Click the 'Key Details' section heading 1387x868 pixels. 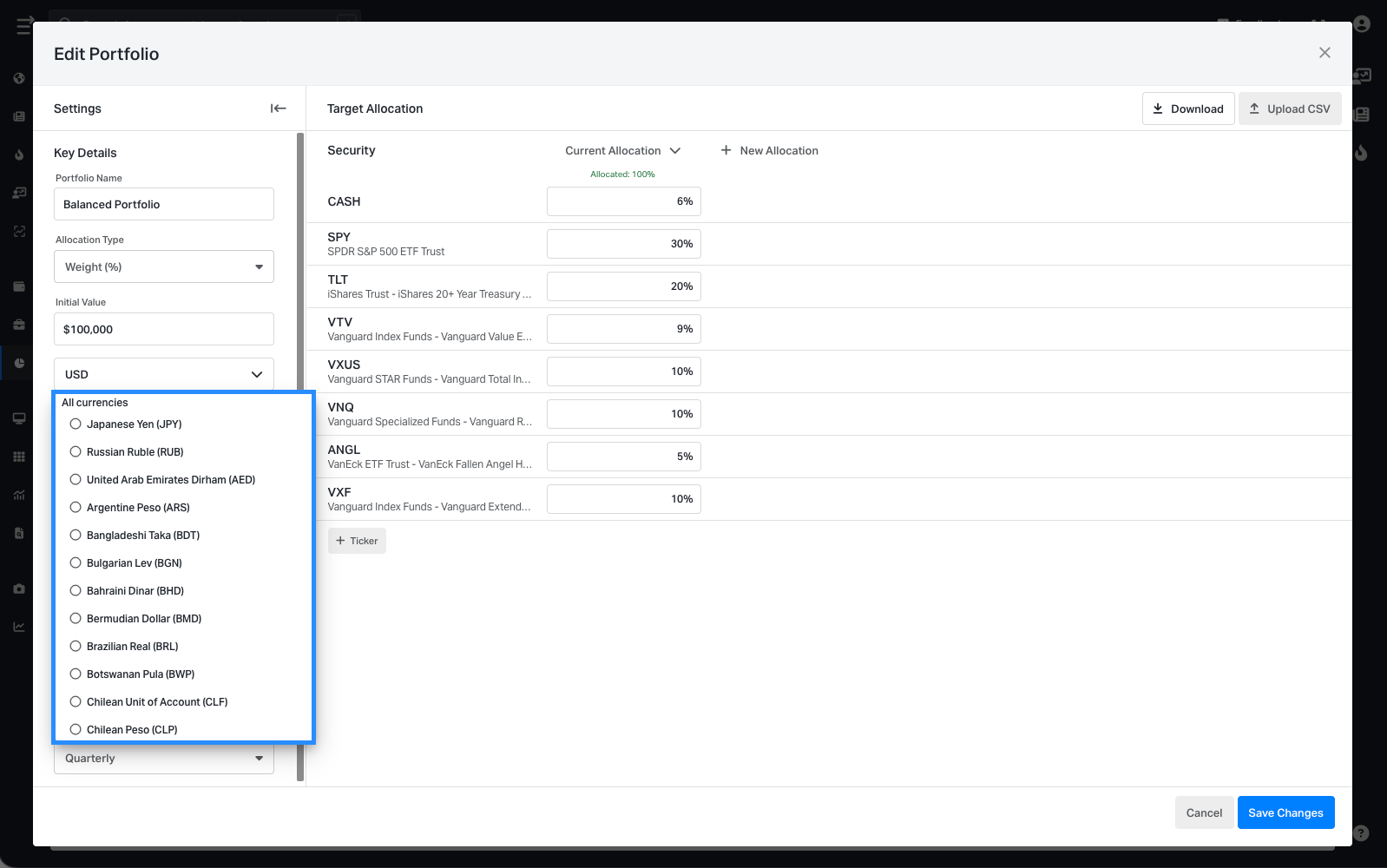[x=85, y=153]
